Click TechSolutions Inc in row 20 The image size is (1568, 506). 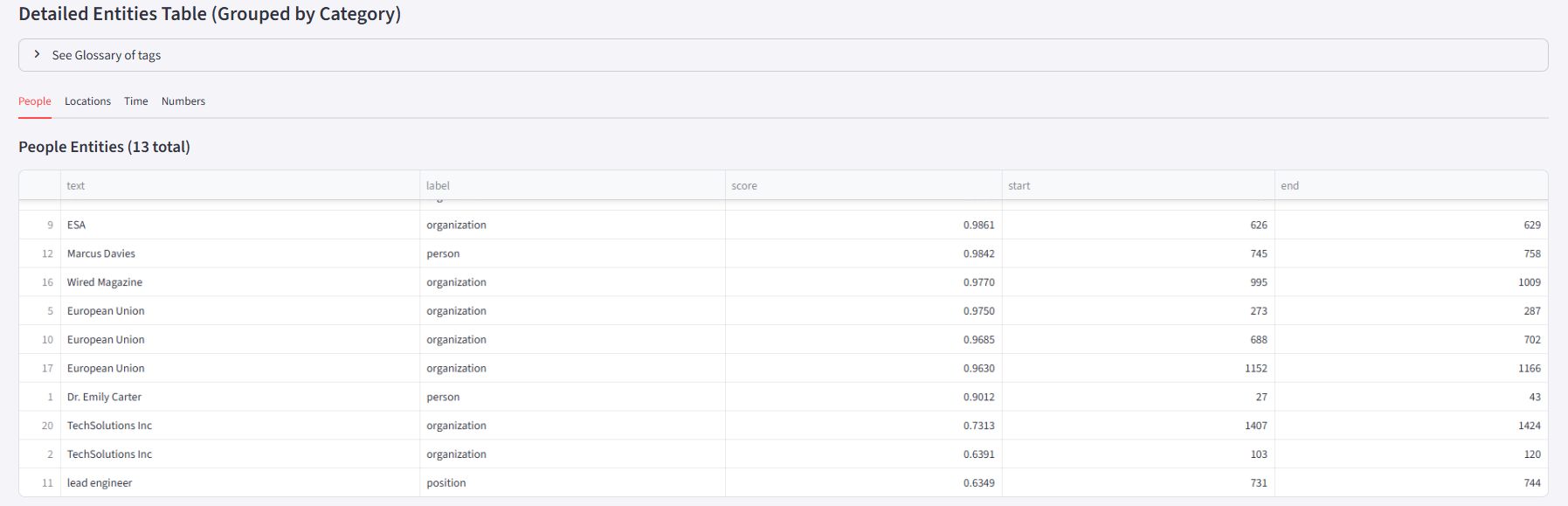tap(240, 426)
